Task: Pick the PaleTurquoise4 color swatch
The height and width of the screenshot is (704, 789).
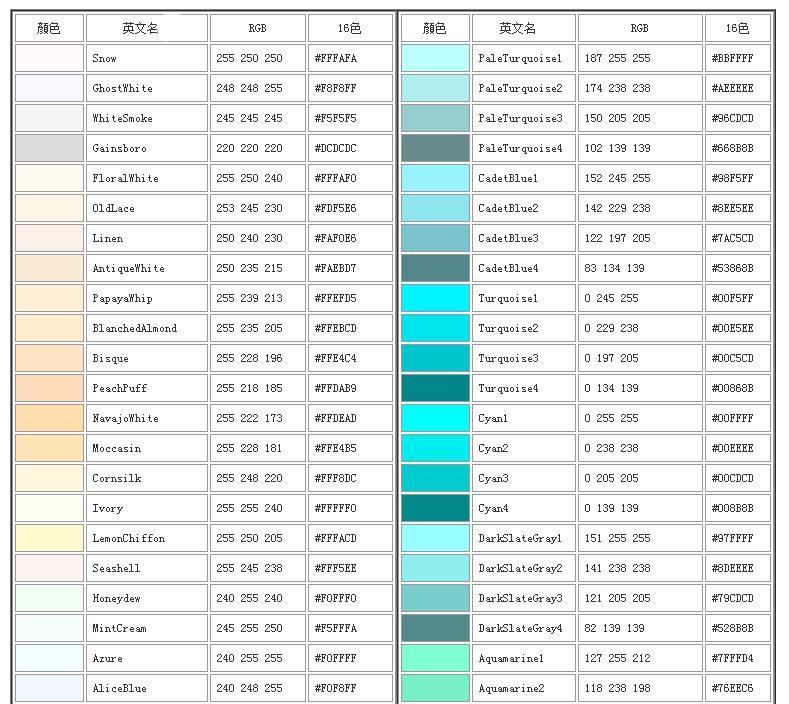Action: [x=435, y=148]
